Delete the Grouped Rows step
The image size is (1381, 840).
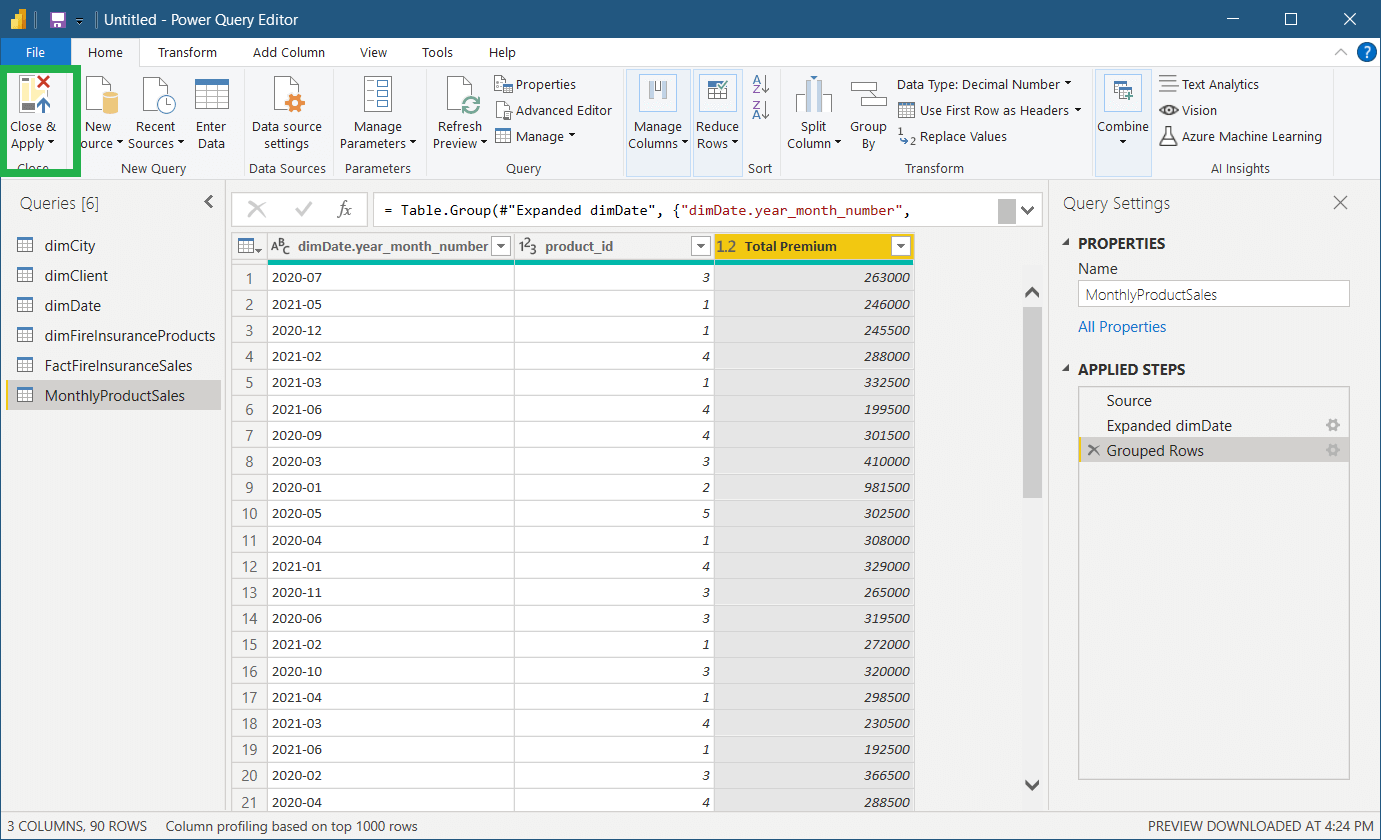pyautogui.click(x=1093, y=451)
